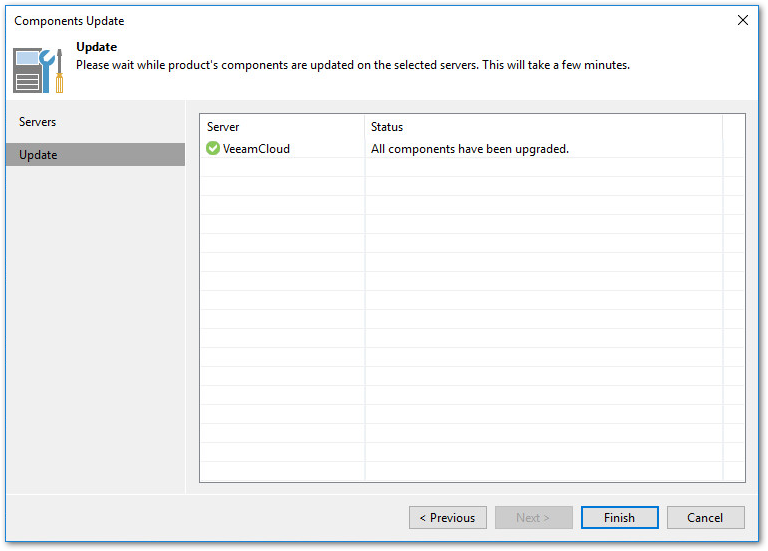Go back with the Previous button
Image resolution: width=768 pixels, height=551 pixels.
pyautogui.click(x=447, y=518)
